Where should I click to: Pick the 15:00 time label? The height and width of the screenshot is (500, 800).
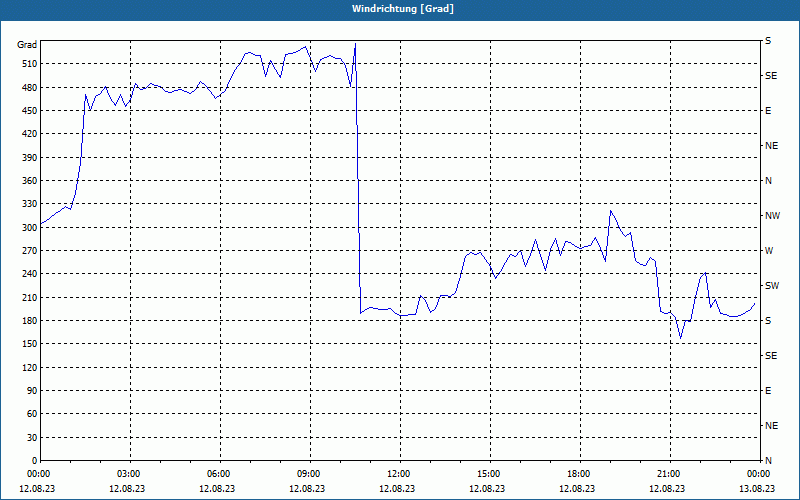coord(490,474)
